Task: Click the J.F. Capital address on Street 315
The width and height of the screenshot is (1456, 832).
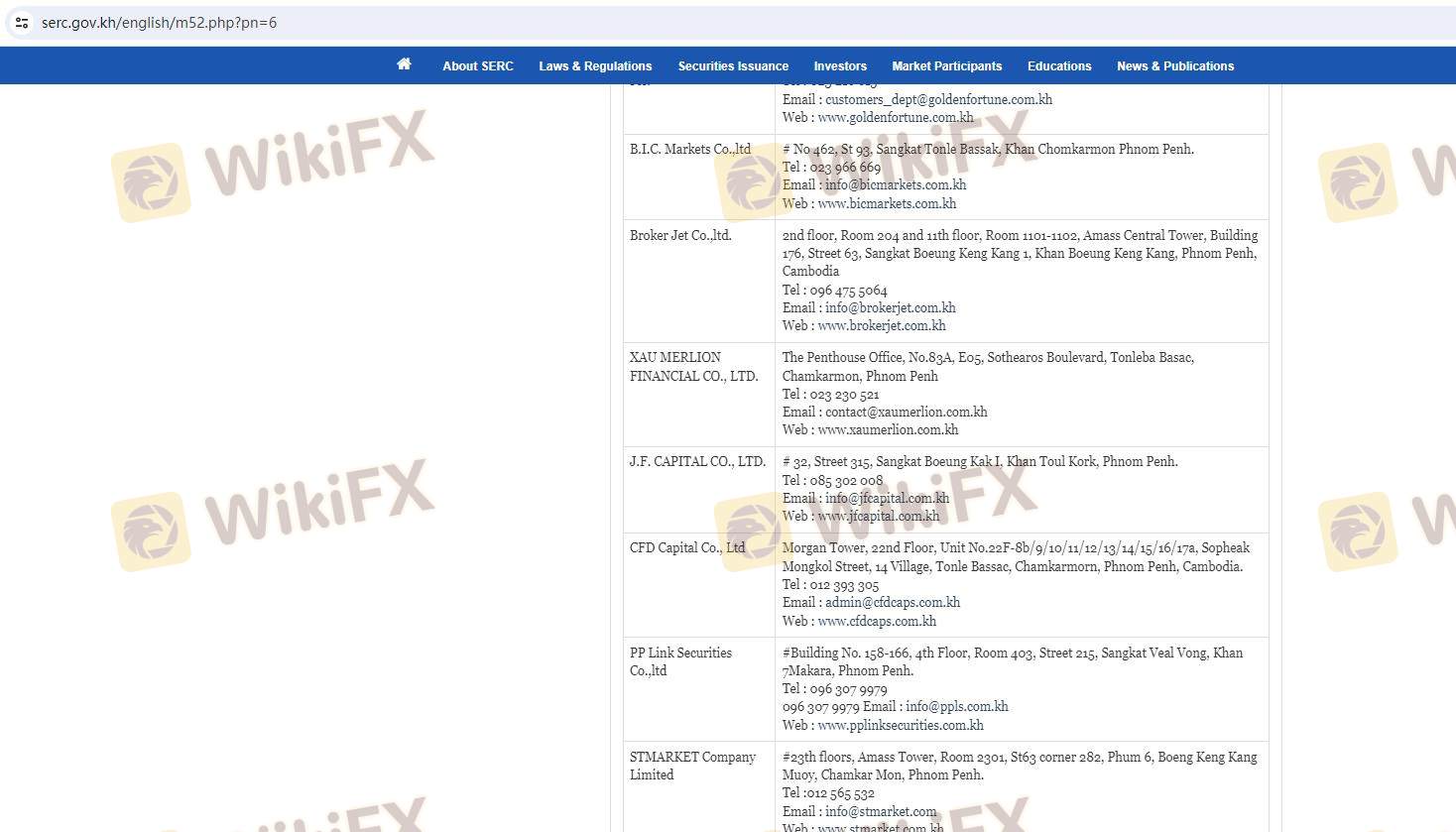Action: point(980,461)
